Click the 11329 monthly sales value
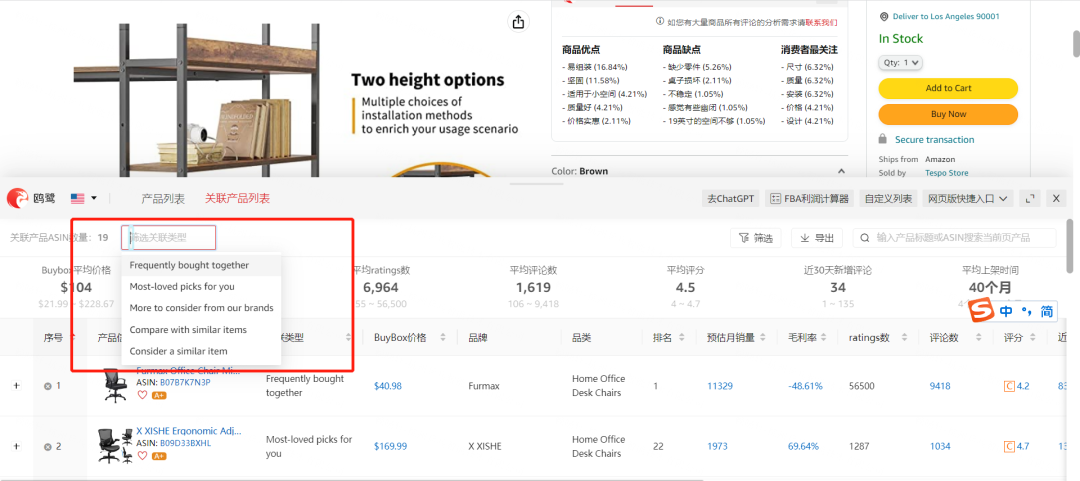The width and height of the screenshot is (1080, 481). coord(720,386)
